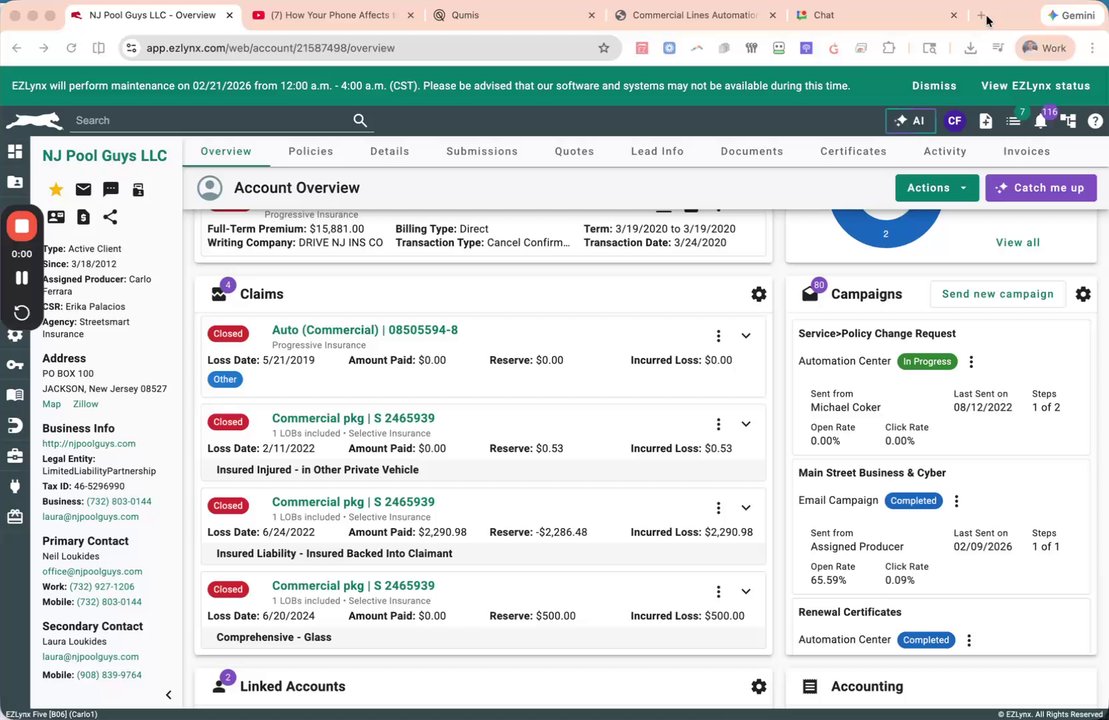The image size is (1109, 720).
Task: Open the CF user avatar menu
Action: tap(955, 121)
